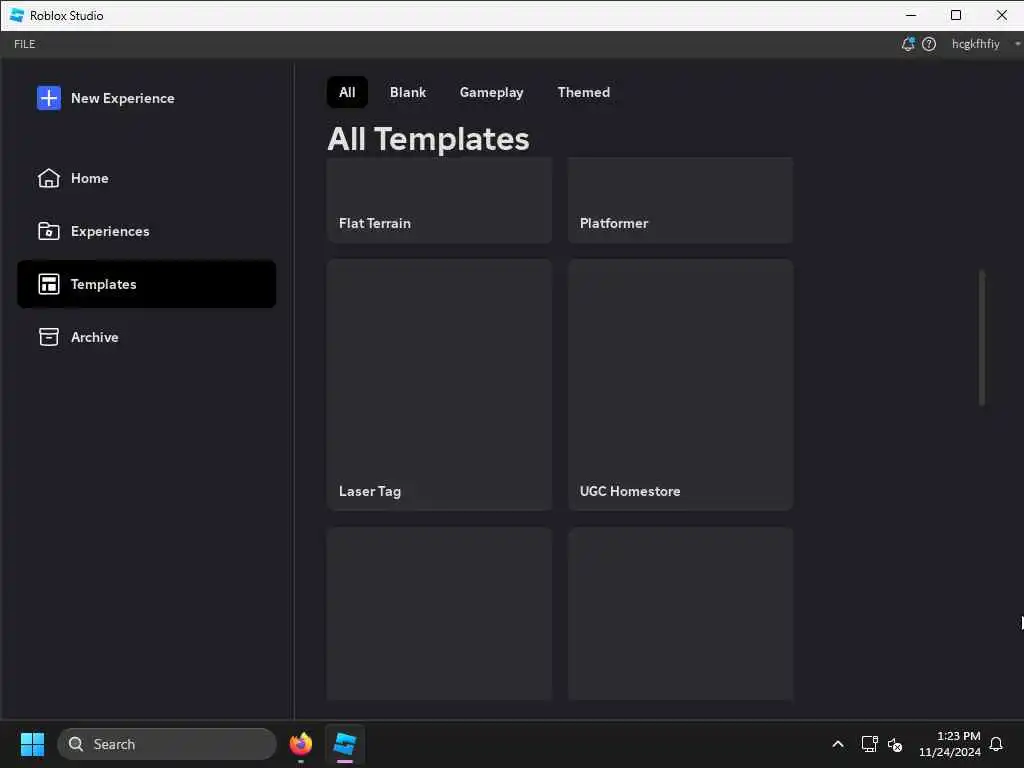Open the network status tray icon
Screen dimensions: 1024x768
coord(869,744)
